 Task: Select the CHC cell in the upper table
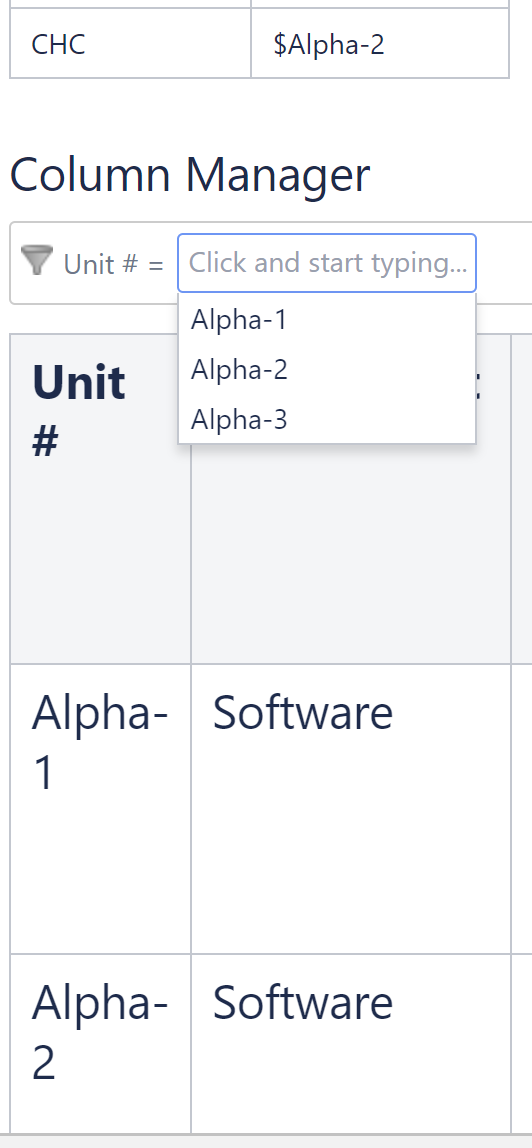(x=130, y=44)
